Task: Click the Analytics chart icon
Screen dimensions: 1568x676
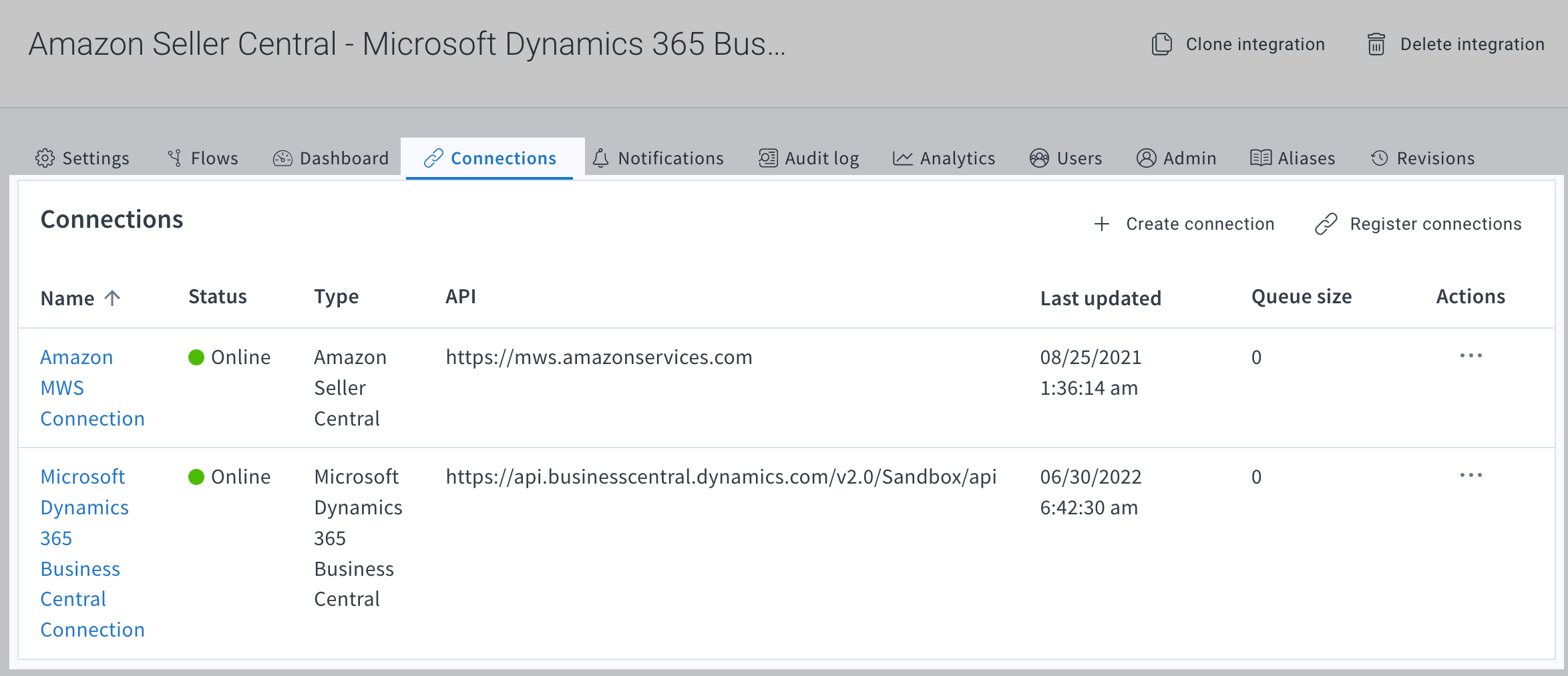Action: pos(903,158)
